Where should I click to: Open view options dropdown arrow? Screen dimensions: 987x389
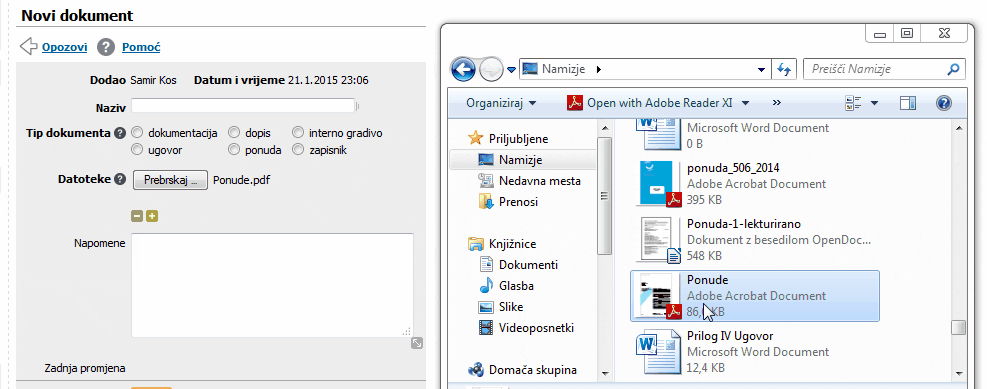(874, 103)
